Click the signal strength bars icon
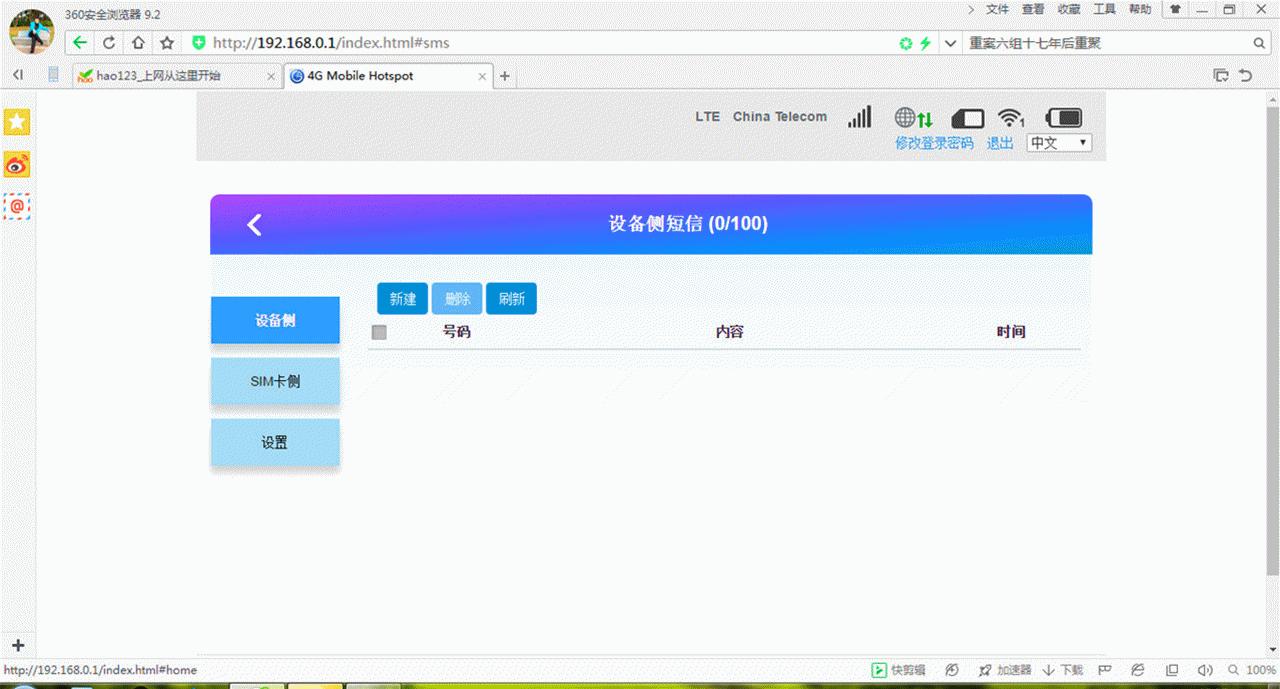 tap(859, 116)
